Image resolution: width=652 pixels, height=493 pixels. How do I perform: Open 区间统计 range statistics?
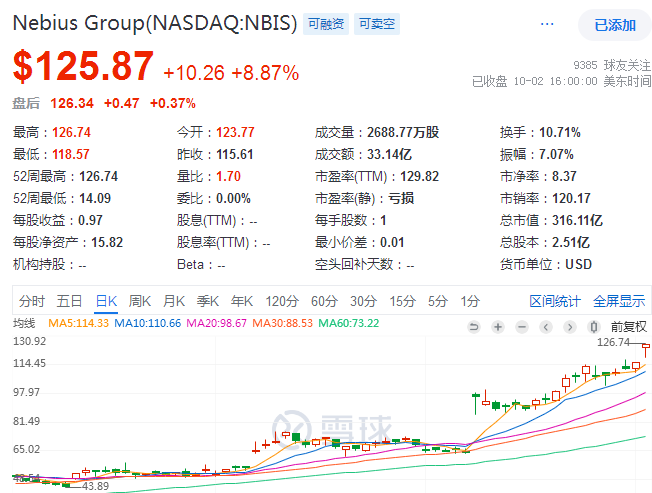[555, 301]
